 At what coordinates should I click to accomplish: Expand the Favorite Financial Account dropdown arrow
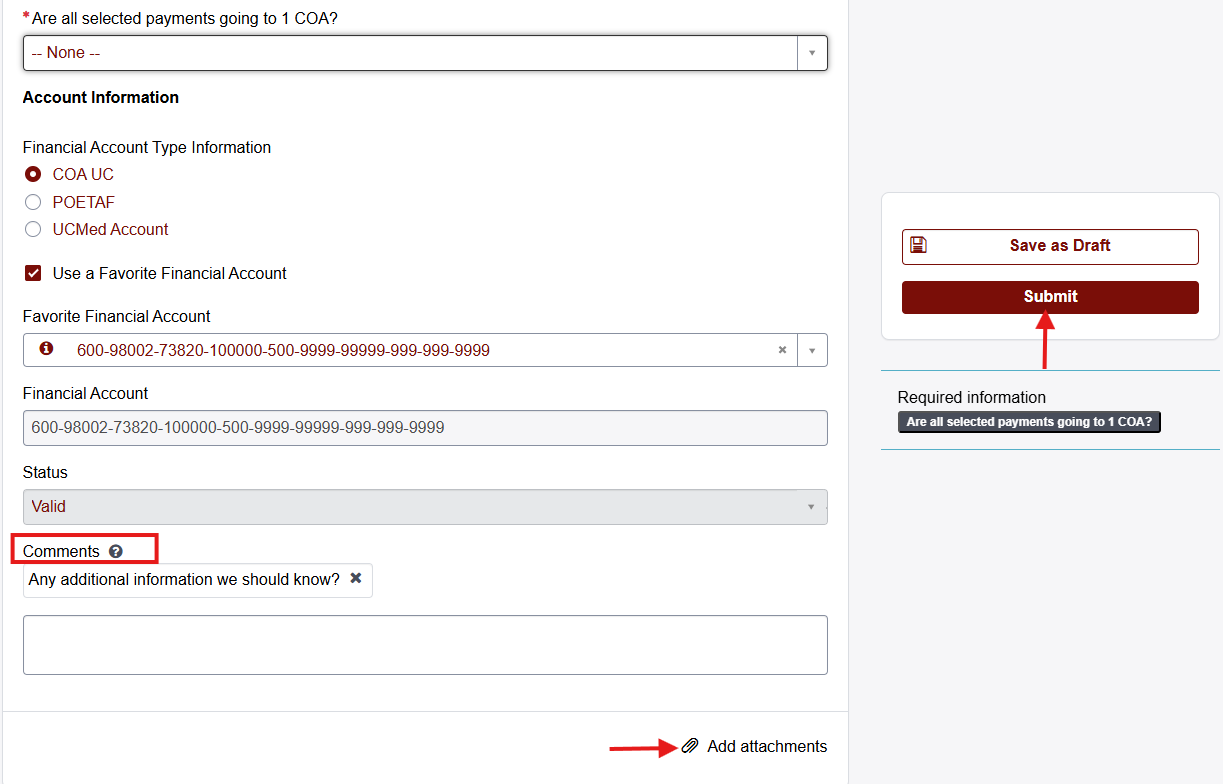pos(812,350)
